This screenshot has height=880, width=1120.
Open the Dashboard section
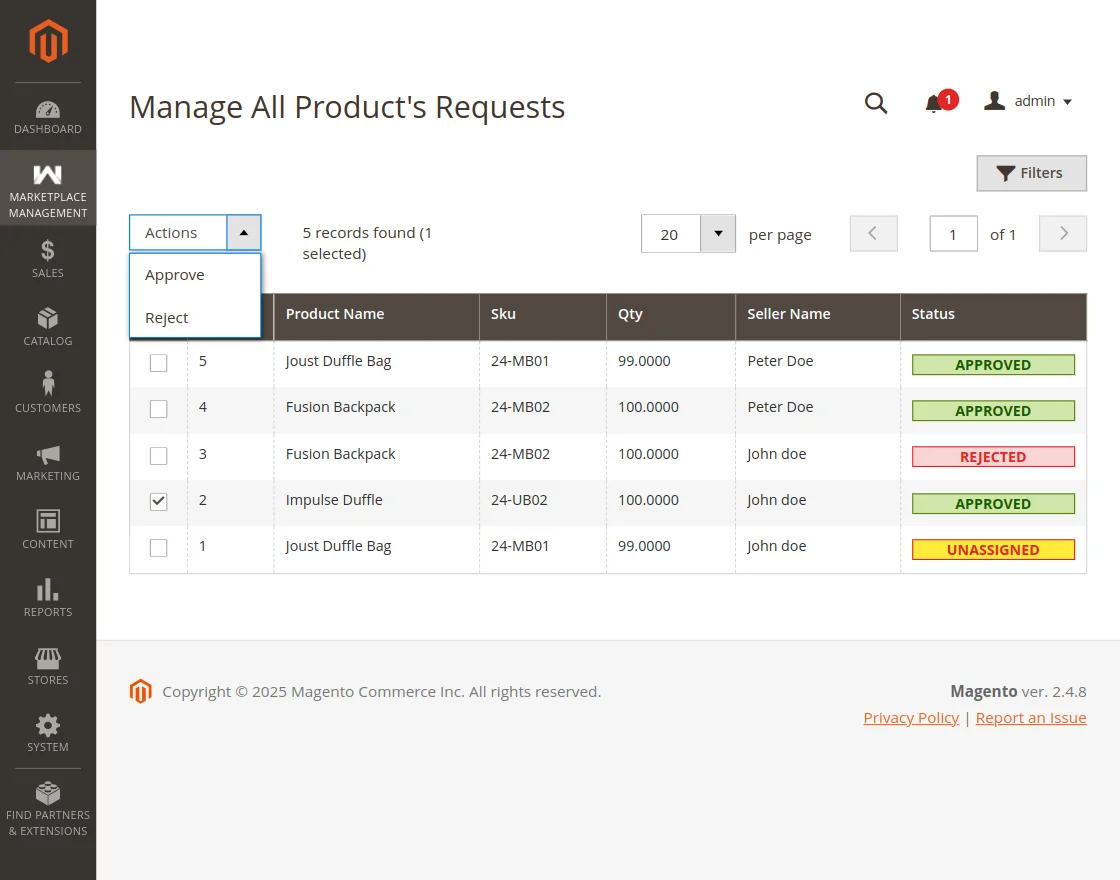[48, 117]
